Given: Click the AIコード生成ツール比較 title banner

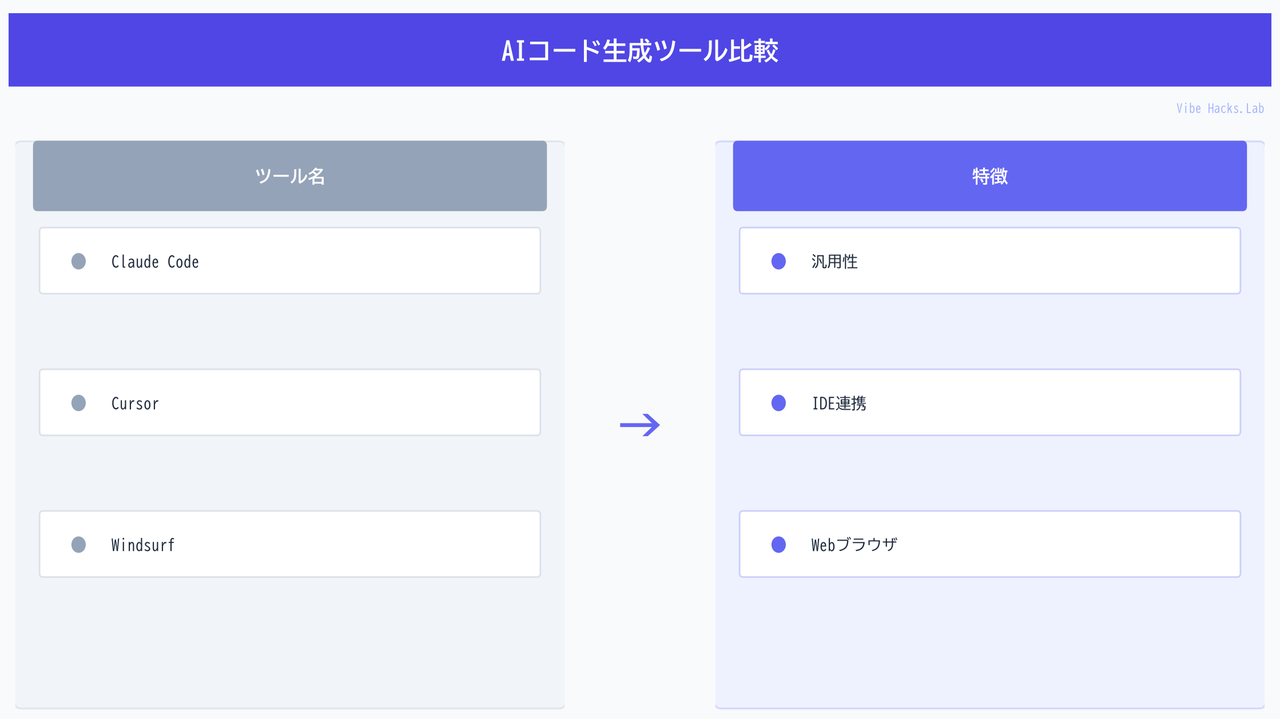Looking at the screenshot, I should click(x=640, y=50).
